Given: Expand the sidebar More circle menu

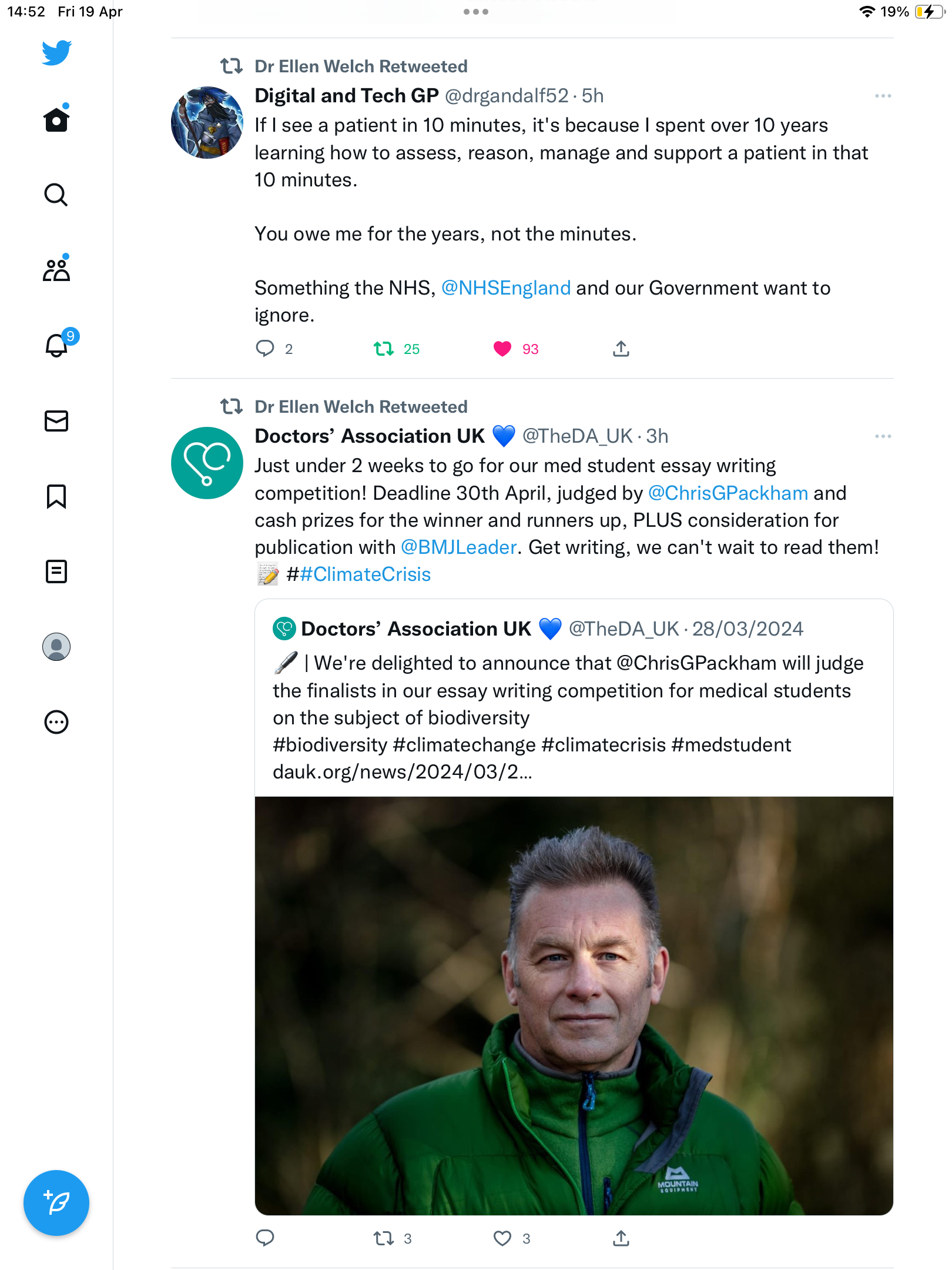Looking at the screenshot, I should 56,722.
